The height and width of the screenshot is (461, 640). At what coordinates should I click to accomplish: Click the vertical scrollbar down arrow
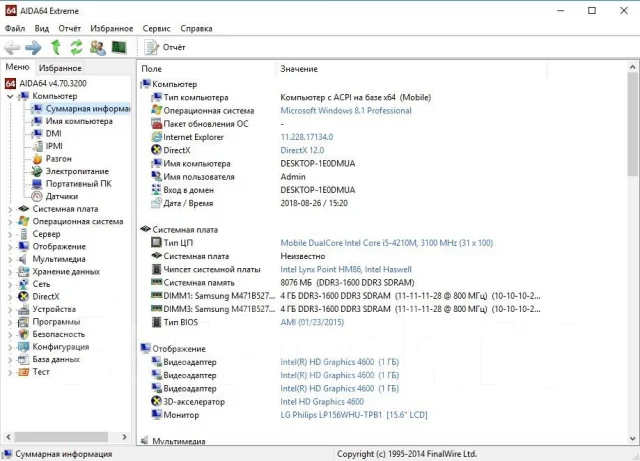point(632,439)
